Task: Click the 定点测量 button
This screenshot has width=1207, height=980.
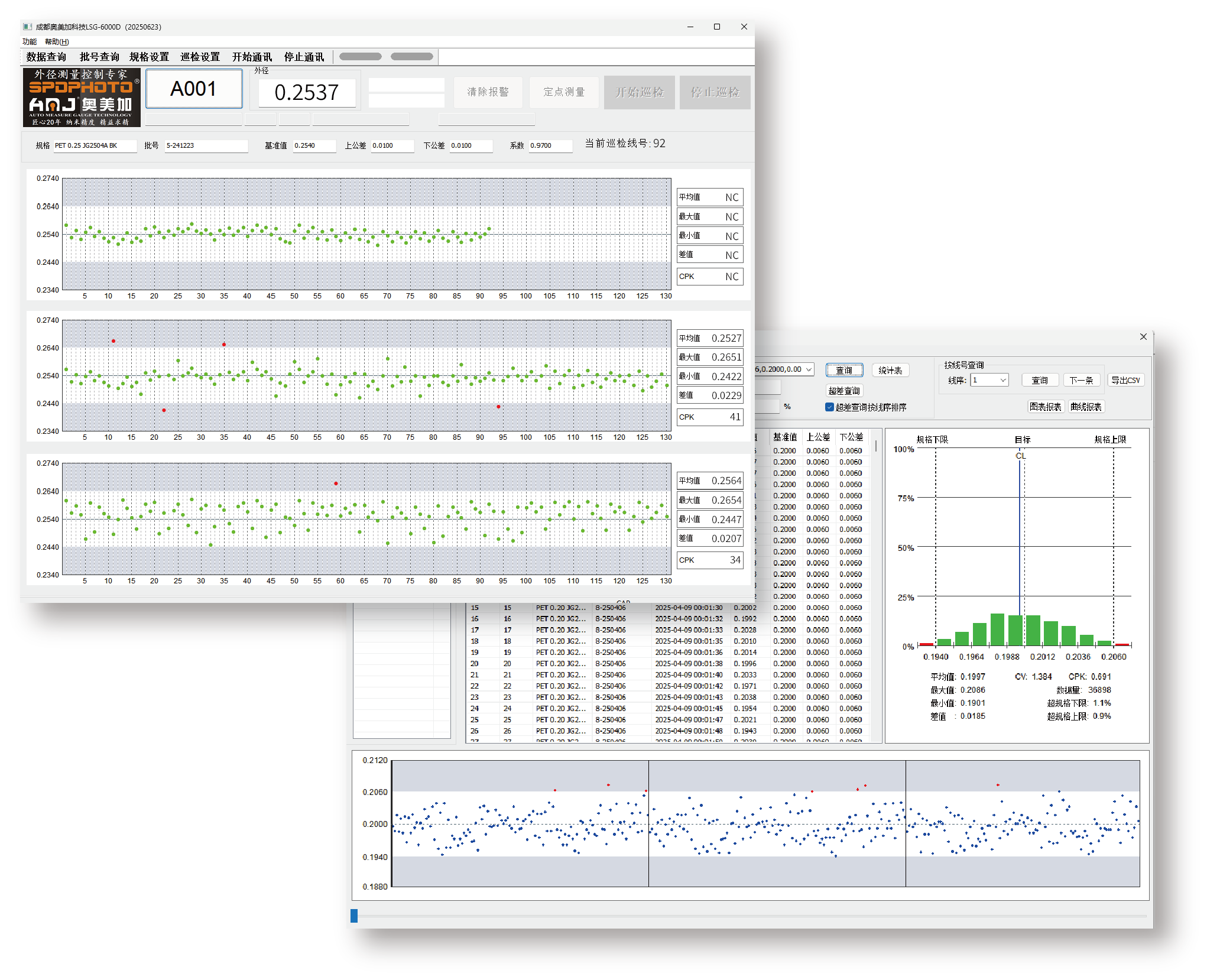Action: [x=564, y=92]
